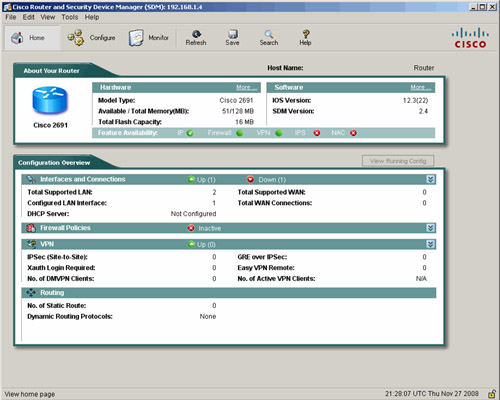The width and height of the screenshot is (500, 400).
Task: Click the interfaces Down (1) red arrow icon
Action: pyautogui.click(x=250, y=179)
